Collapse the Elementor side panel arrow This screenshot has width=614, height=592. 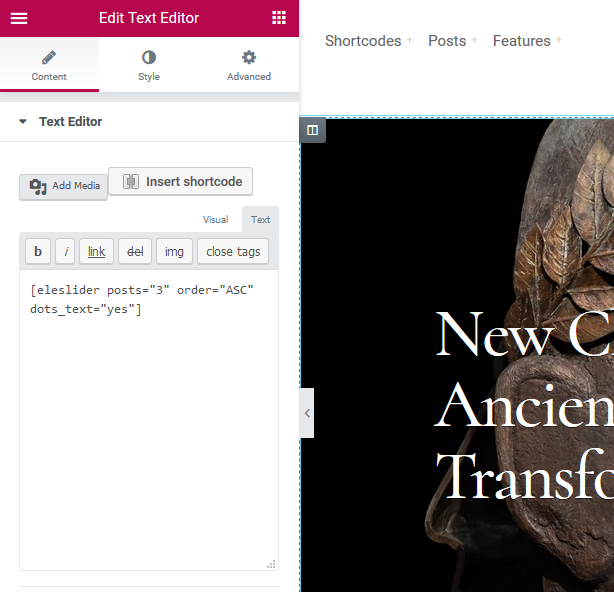click(x=307, y=413)
